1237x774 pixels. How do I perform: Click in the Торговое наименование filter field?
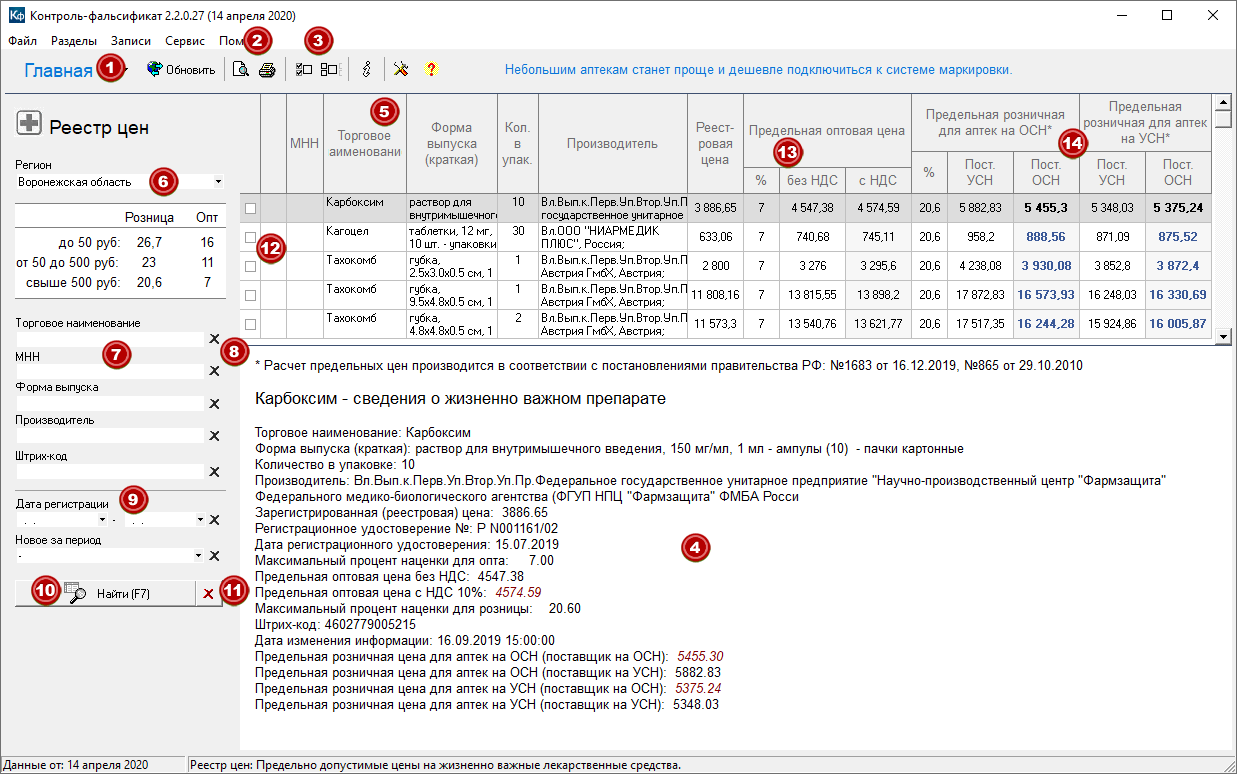coord(110,339)
